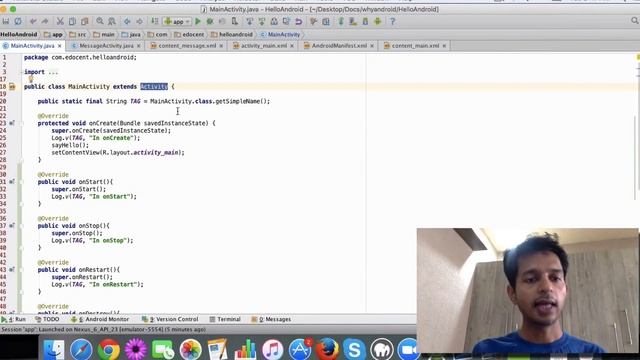Viewport: 640px width, 360px height.
Task: Click override gutter icon beside onRestart
Action: point(12,269)
